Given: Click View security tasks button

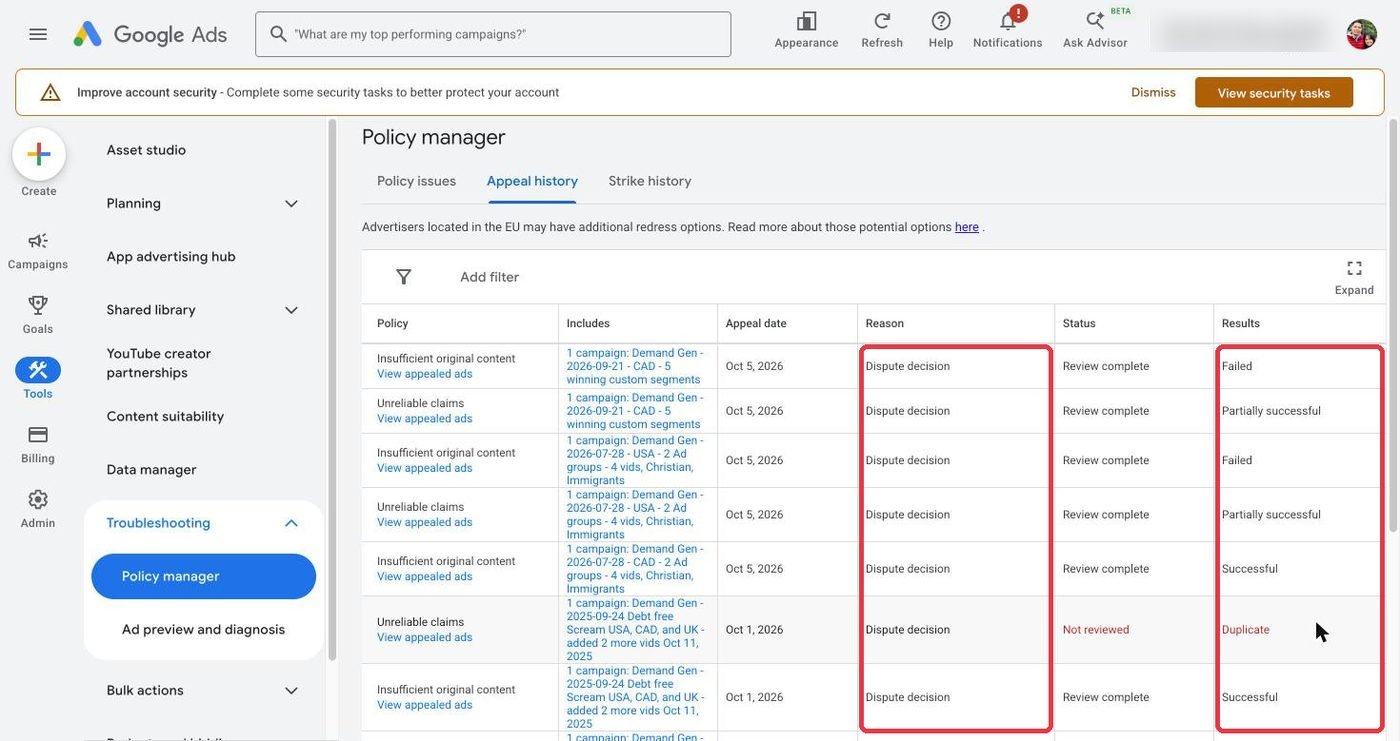Looking at the screenshot, I should [x=1274, y=93].
